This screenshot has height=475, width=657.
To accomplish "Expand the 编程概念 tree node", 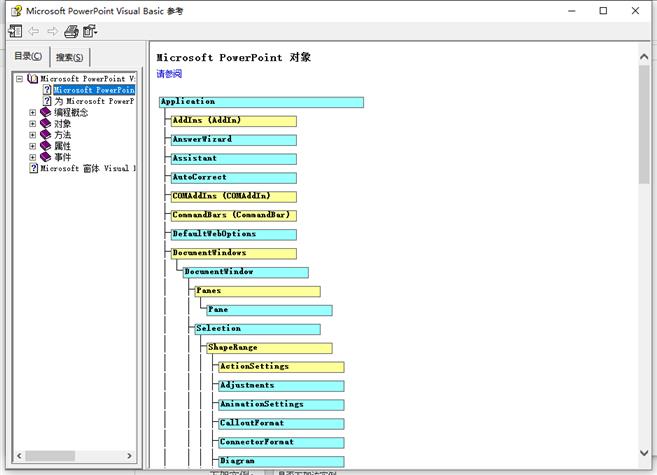I will [x=32, y=112].
